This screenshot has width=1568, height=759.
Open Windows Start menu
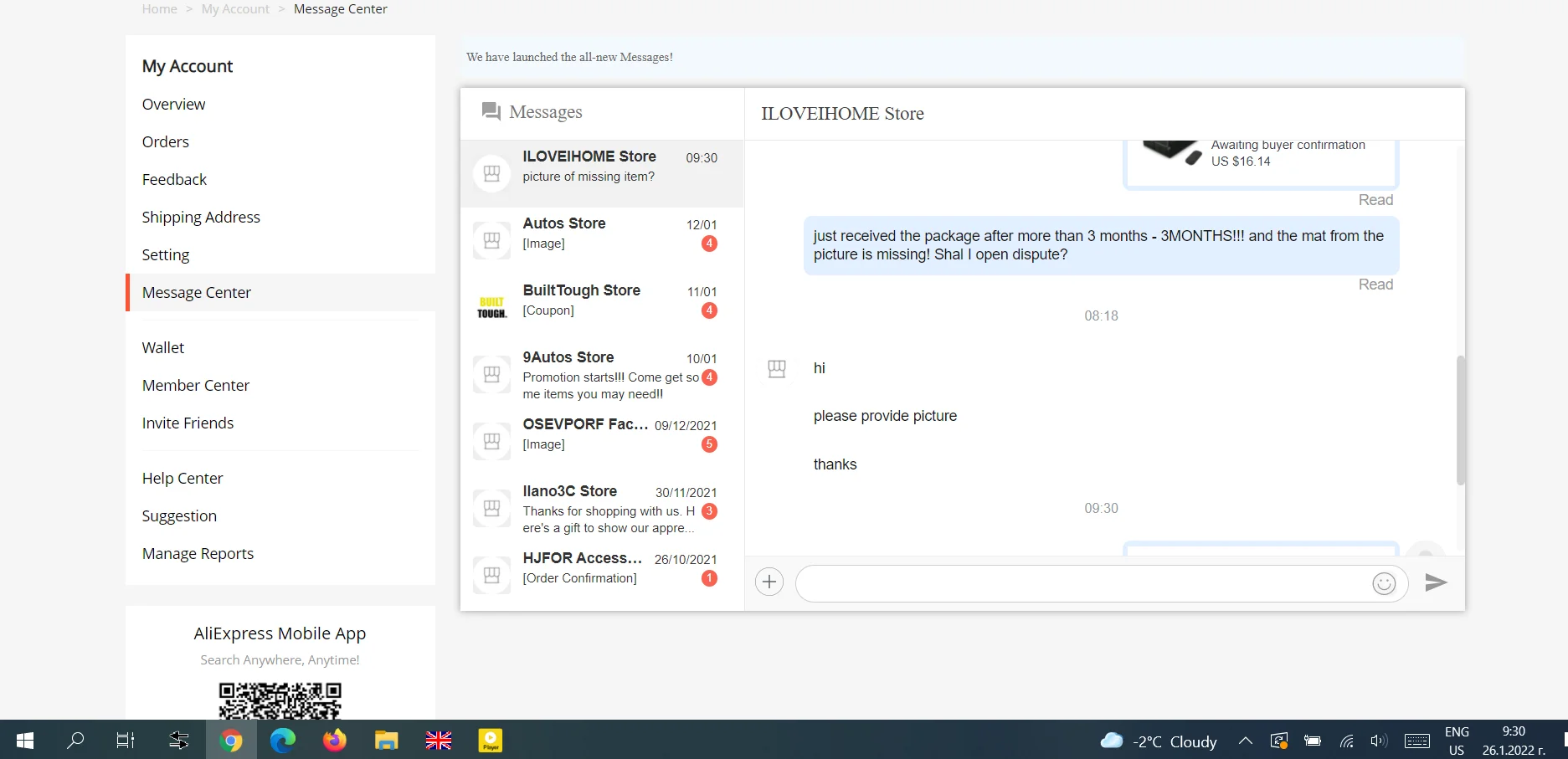click(x=25, y=741)
